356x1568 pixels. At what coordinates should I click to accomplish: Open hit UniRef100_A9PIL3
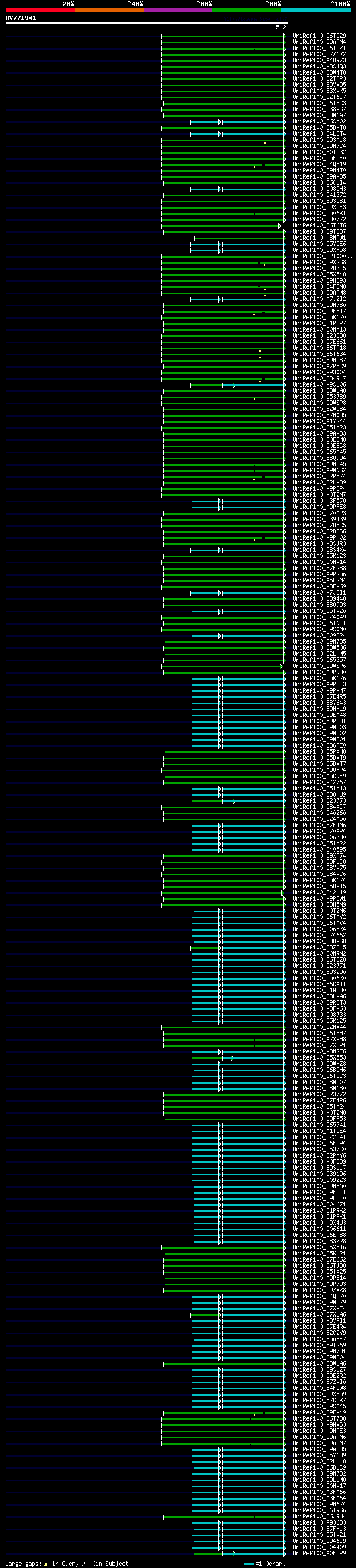tap(319, 685)
